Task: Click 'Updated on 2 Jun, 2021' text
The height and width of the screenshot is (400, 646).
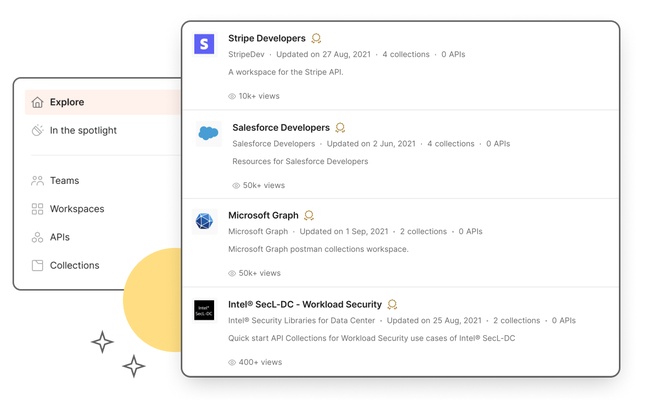Action: click(371, 144)
